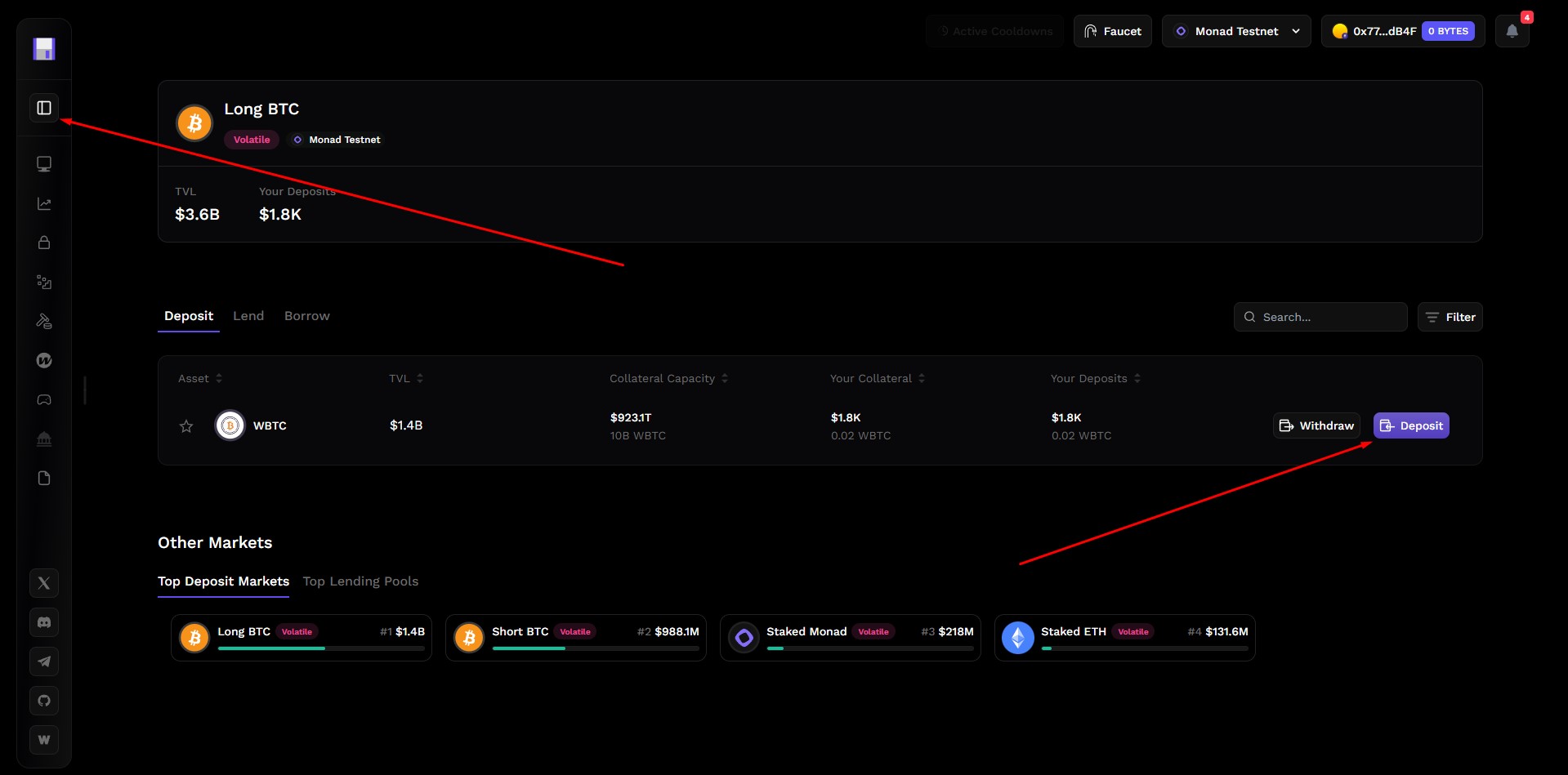
Task: Select Top Lending Pools tab
Action: (360, 581)
